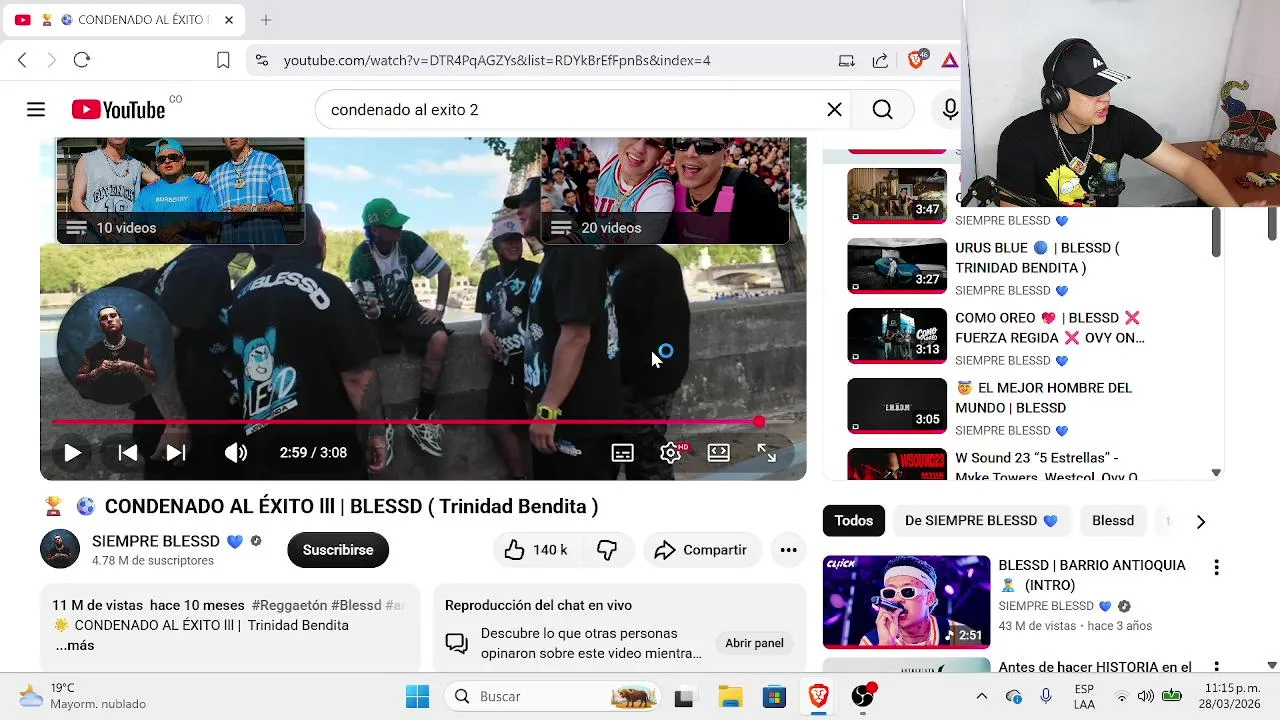Dislike the video with thumbs down

(x=607, y=550)
